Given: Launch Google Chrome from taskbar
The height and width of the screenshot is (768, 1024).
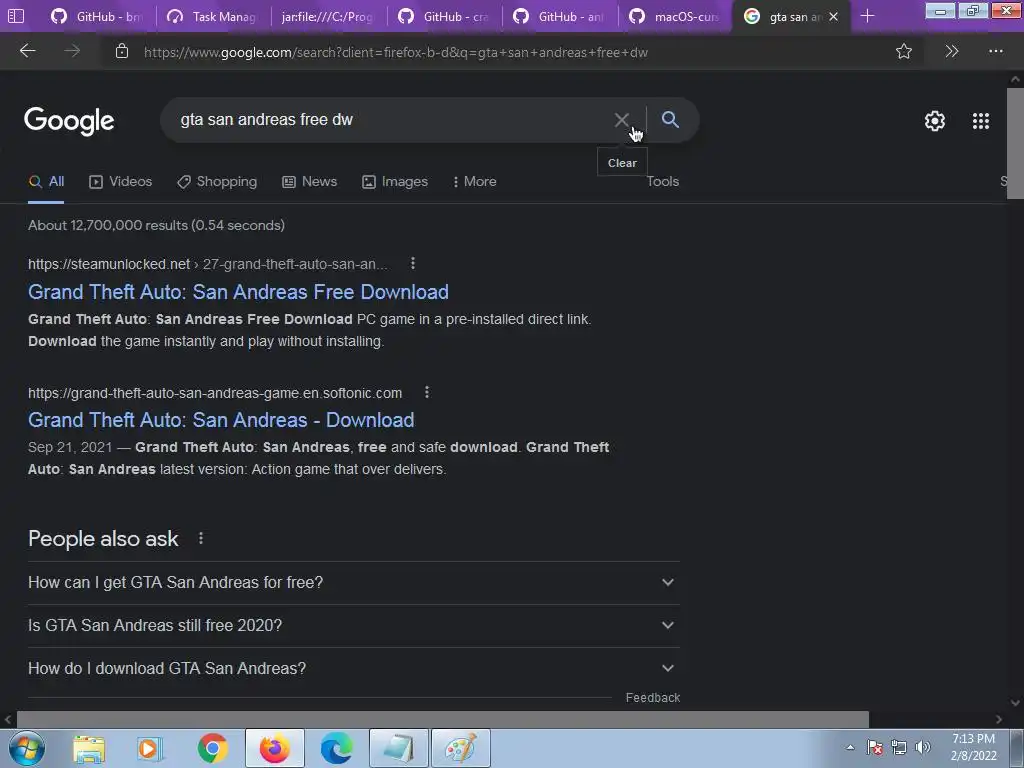Looking at the screenshot, I should (x=212, y=748).
